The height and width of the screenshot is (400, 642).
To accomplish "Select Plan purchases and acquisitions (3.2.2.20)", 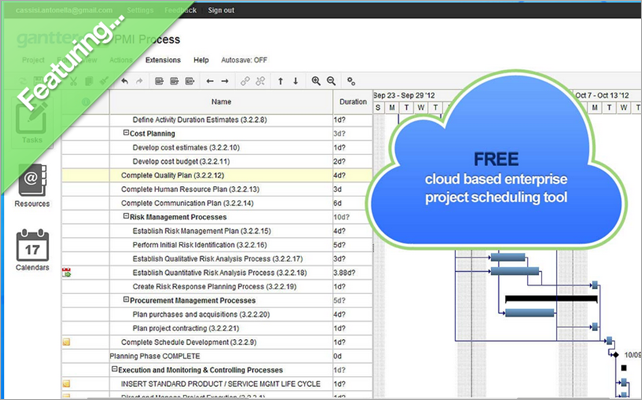I will click(201, 315).
